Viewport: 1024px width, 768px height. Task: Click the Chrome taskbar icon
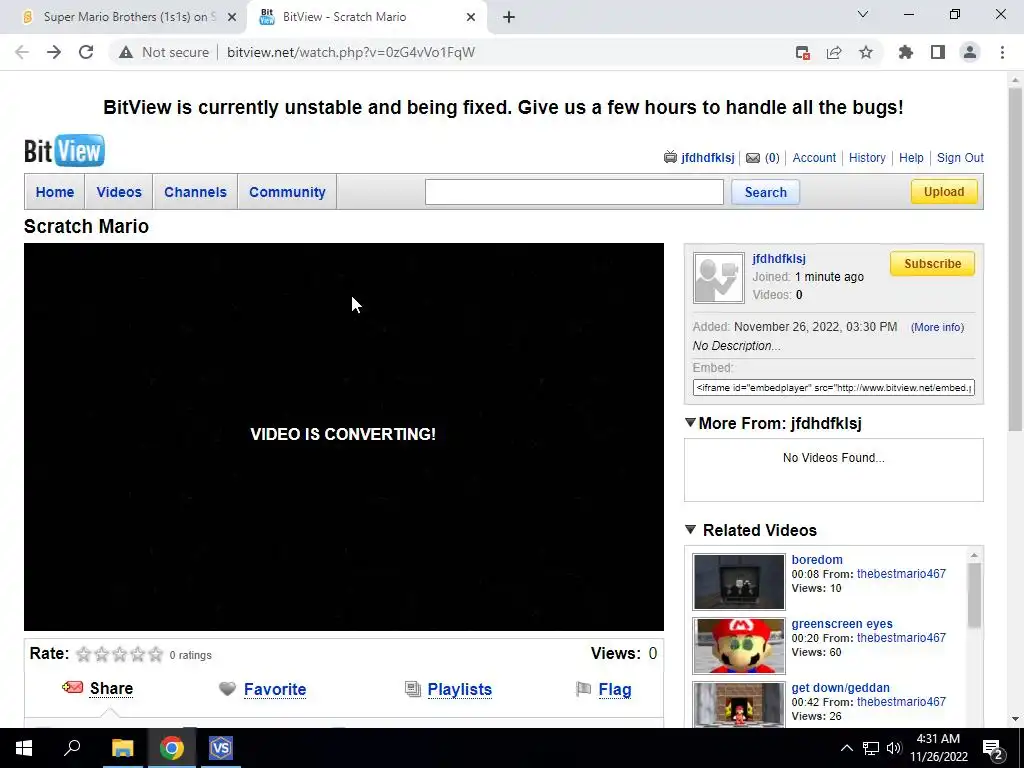[172, 748]
